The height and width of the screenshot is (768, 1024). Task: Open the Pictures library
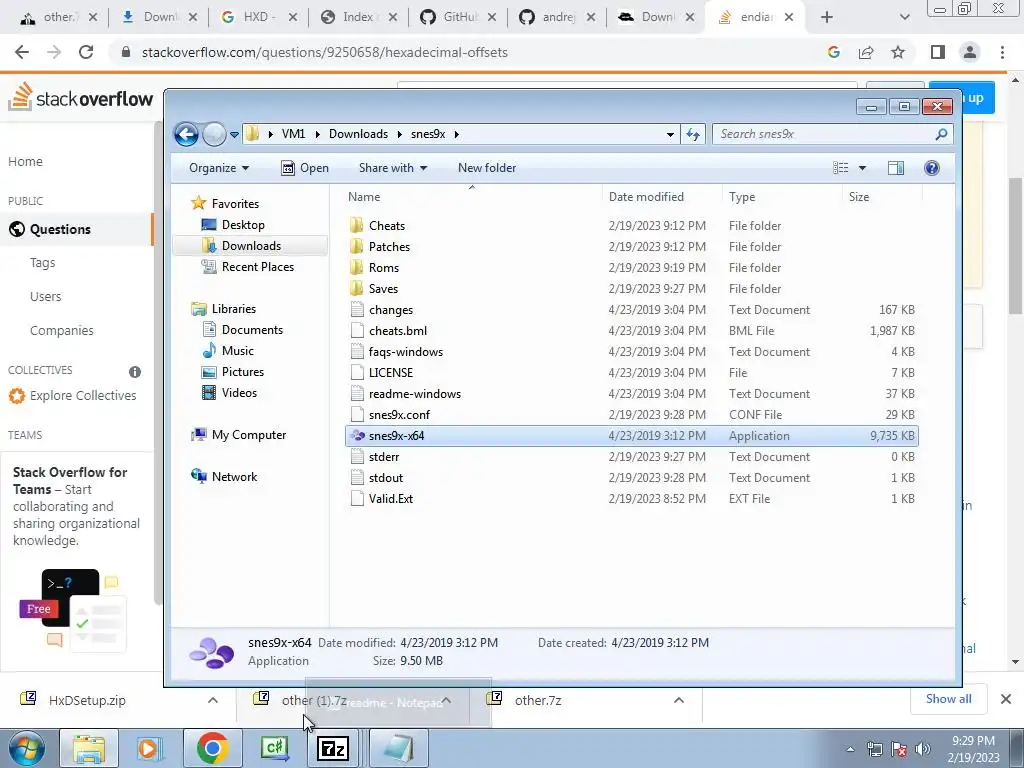242,372
